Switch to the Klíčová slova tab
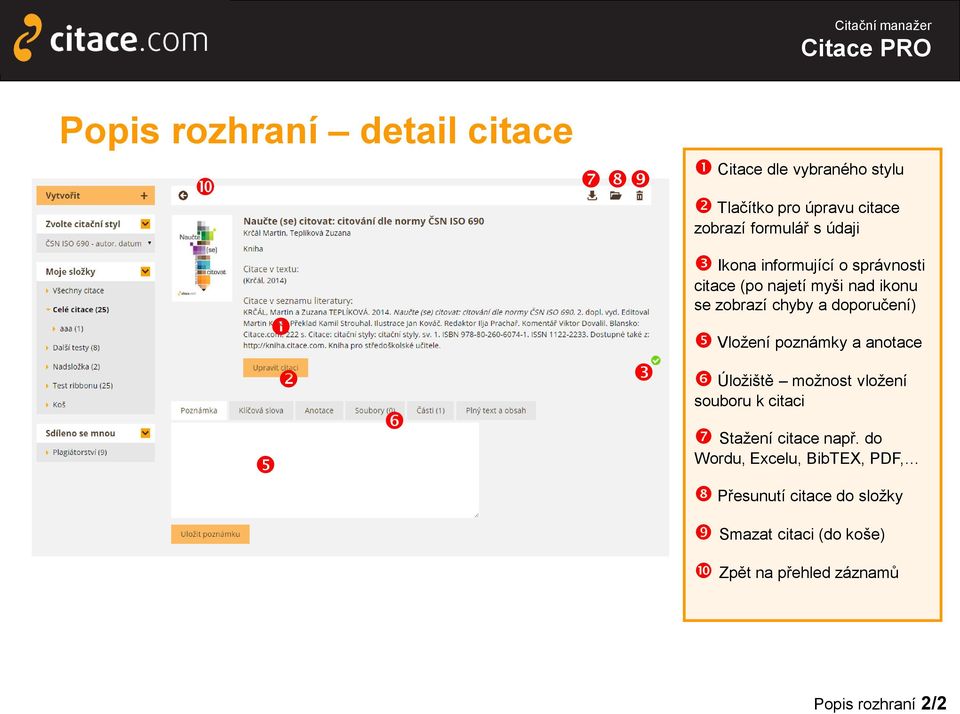Screen dimensions: 960x714 261,410
